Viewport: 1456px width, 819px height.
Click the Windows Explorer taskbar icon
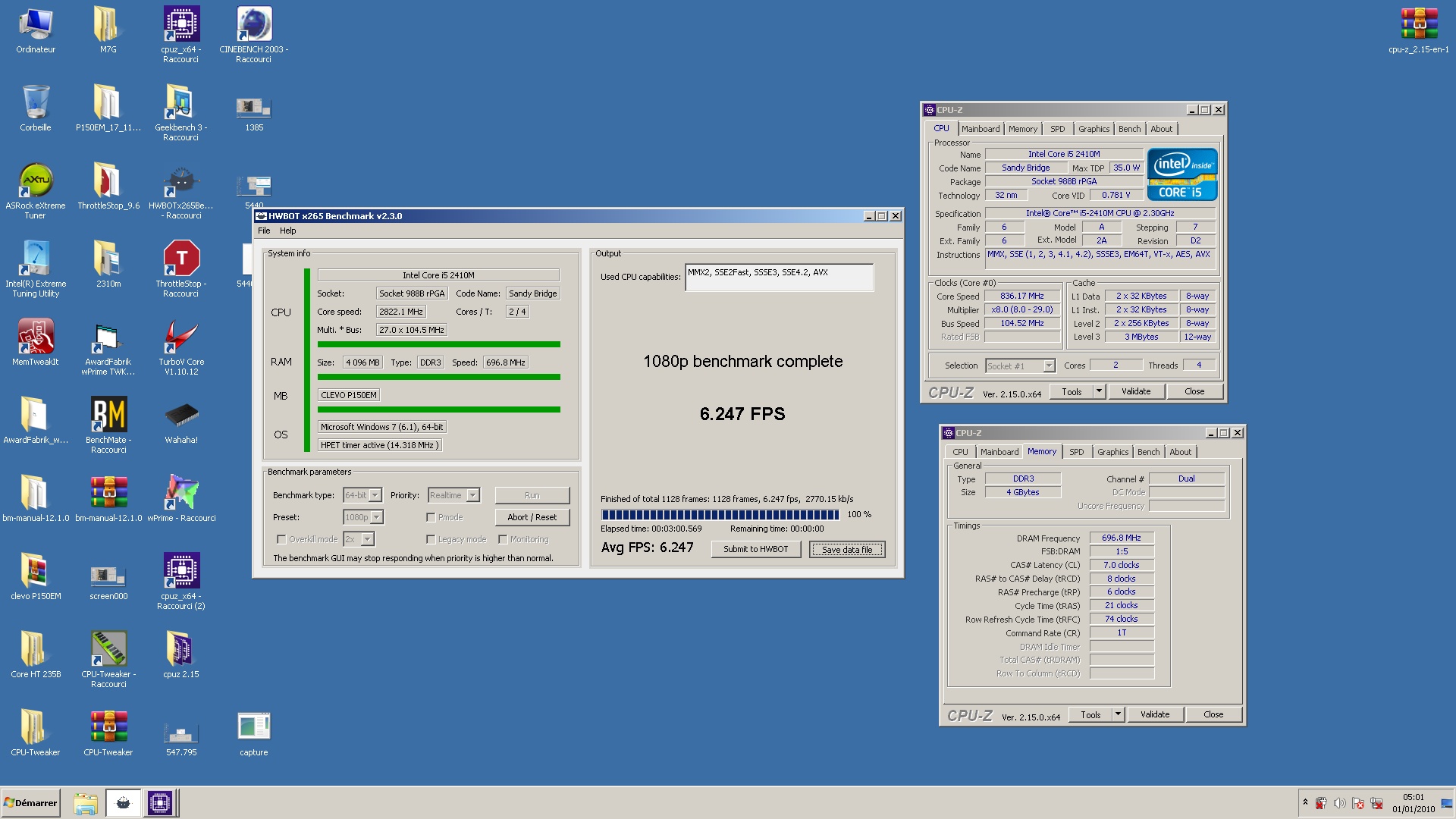coord(86,803)
